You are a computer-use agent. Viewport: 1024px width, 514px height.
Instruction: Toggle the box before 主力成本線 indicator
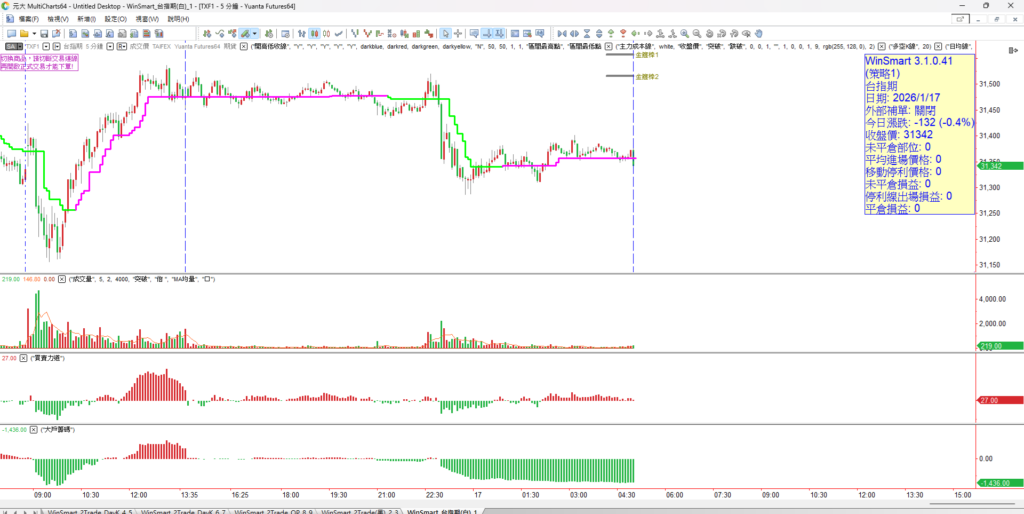(x=609, y=46)
